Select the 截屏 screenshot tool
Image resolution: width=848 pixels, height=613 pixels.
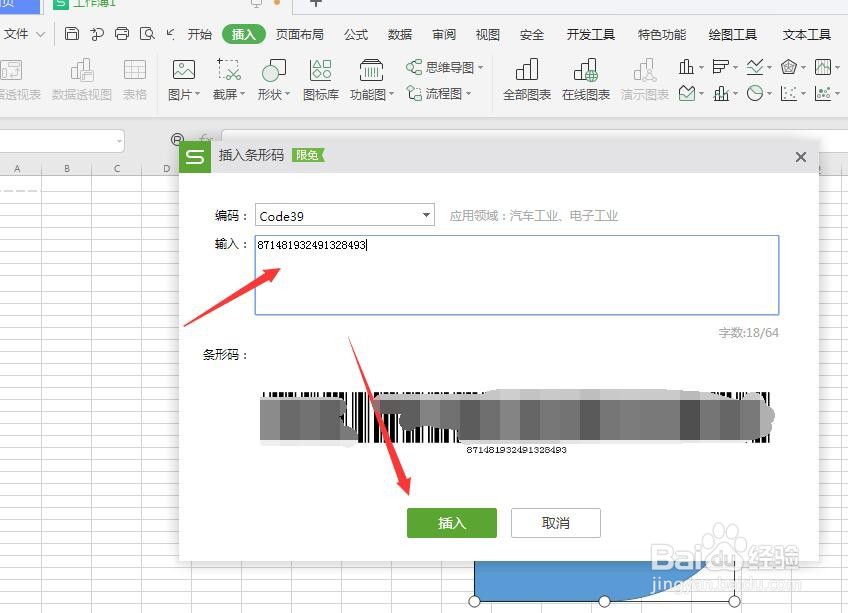(x=229, y=80)
